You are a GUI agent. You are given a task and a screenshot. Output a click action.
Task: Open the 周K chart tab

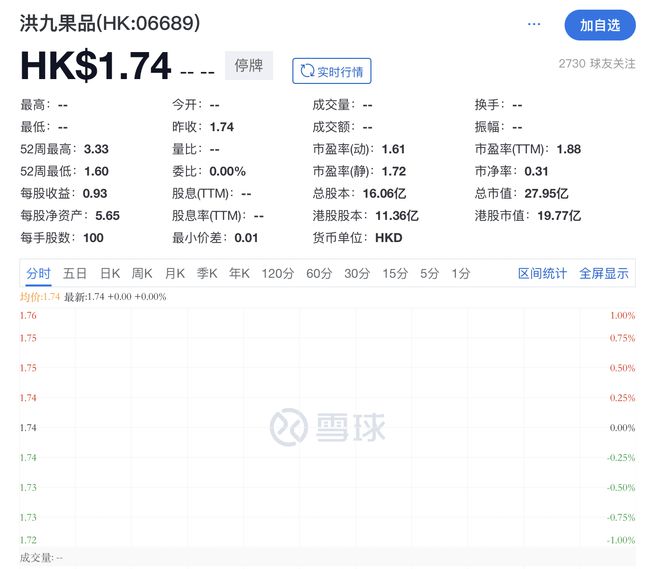[142, 274]
